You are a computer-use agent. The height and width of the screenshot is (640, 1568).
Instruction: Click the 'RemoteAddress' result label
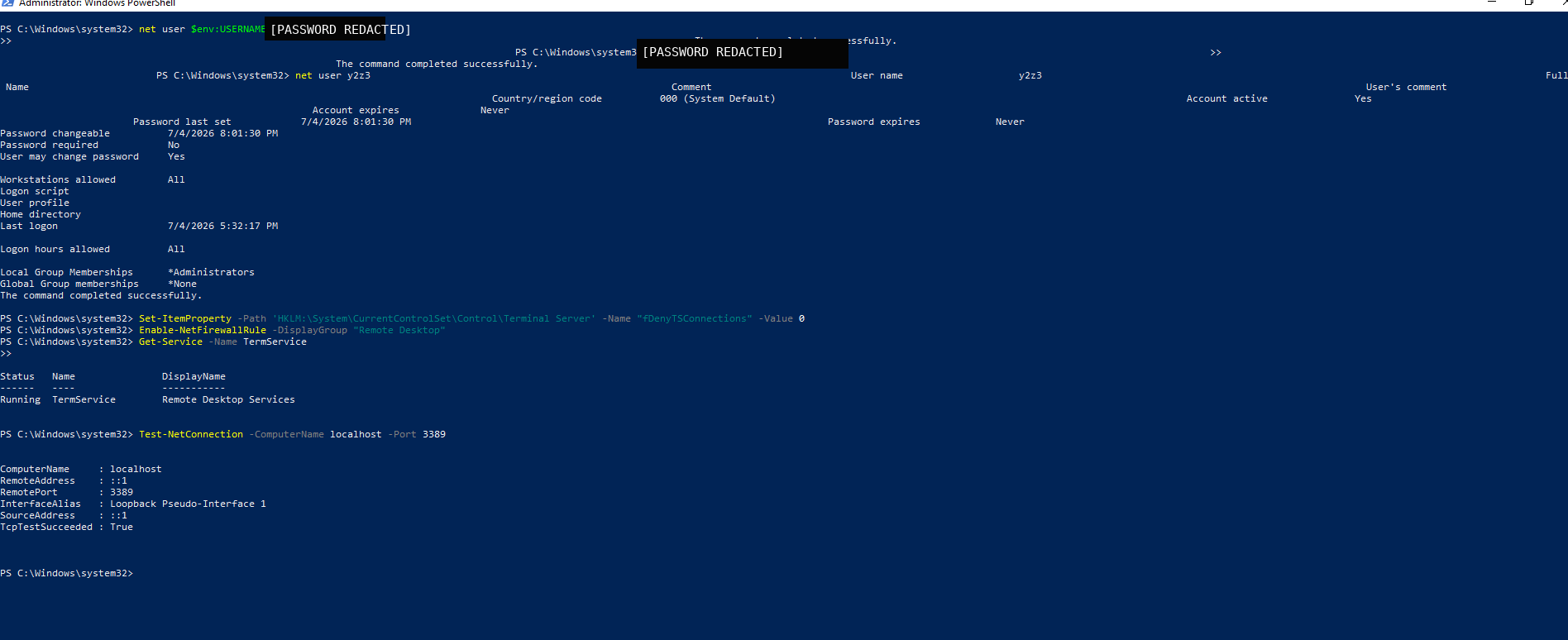[37, 480]
